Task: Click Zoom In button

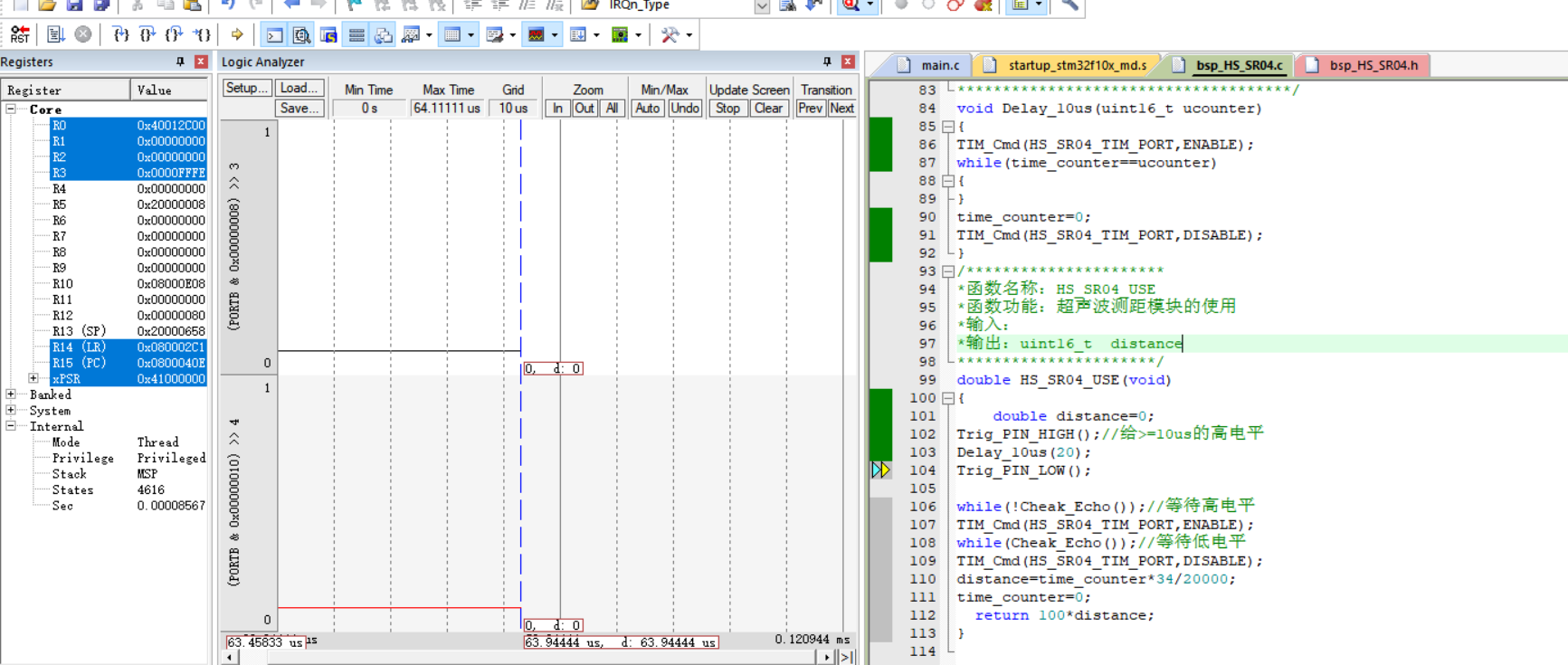Action: 558,108
